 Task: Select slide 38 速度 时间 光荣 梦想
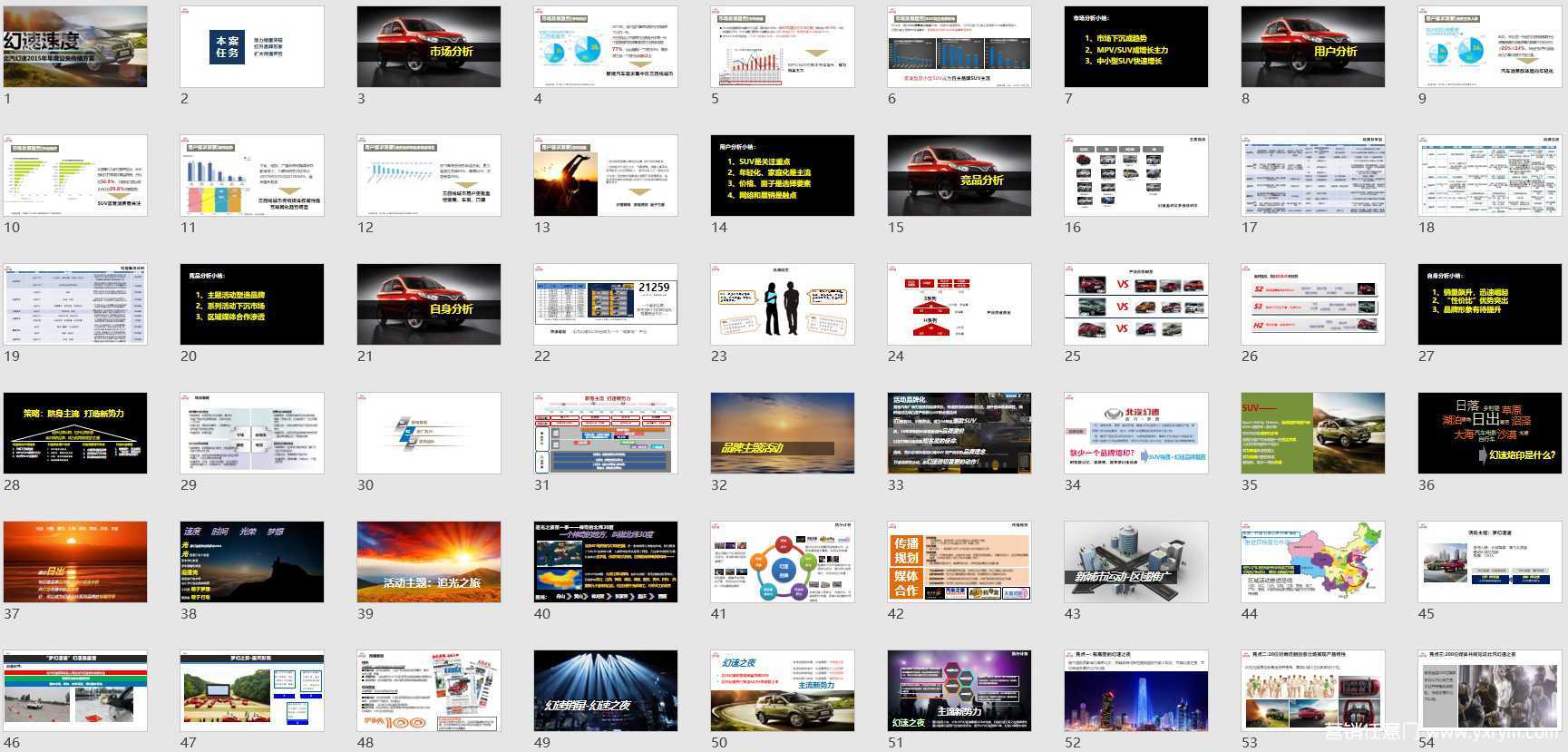252,562
